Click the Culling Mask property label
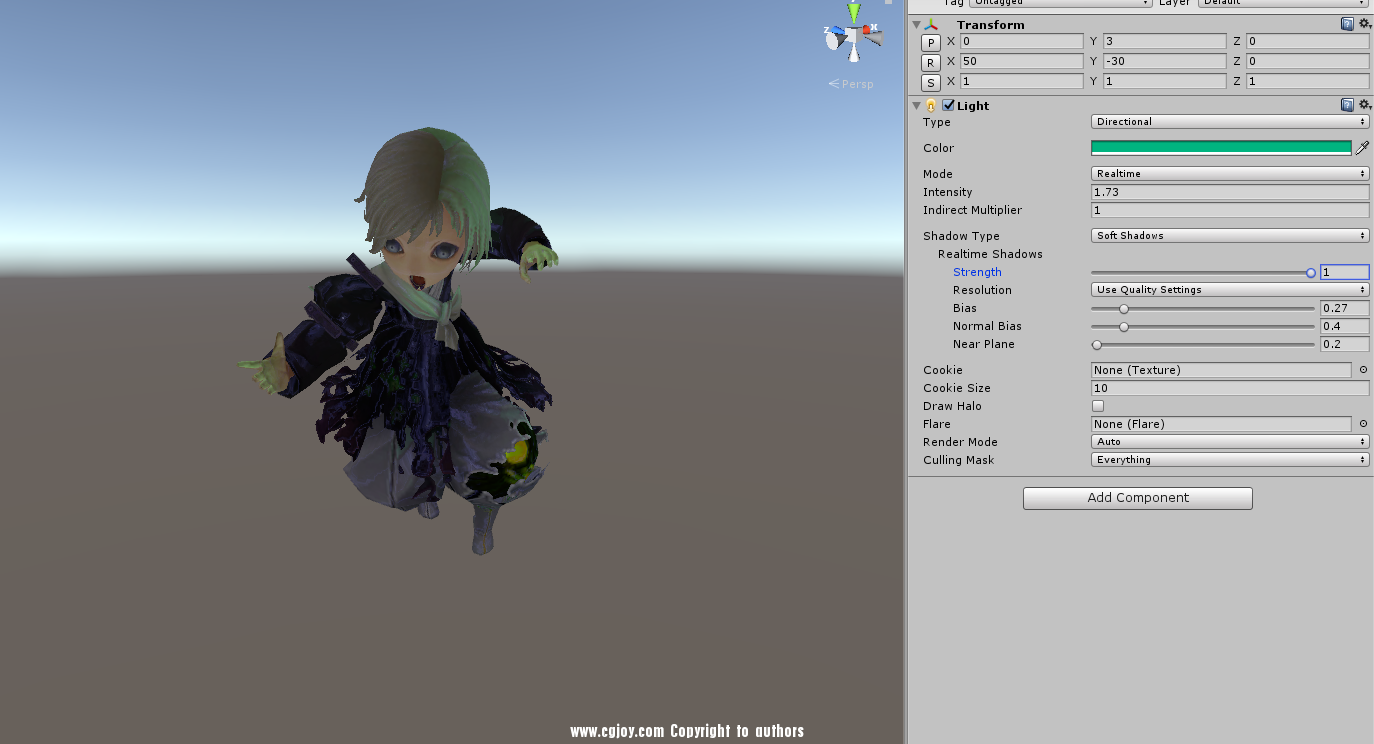The image size is (1374, 744). tap(958, 460)
